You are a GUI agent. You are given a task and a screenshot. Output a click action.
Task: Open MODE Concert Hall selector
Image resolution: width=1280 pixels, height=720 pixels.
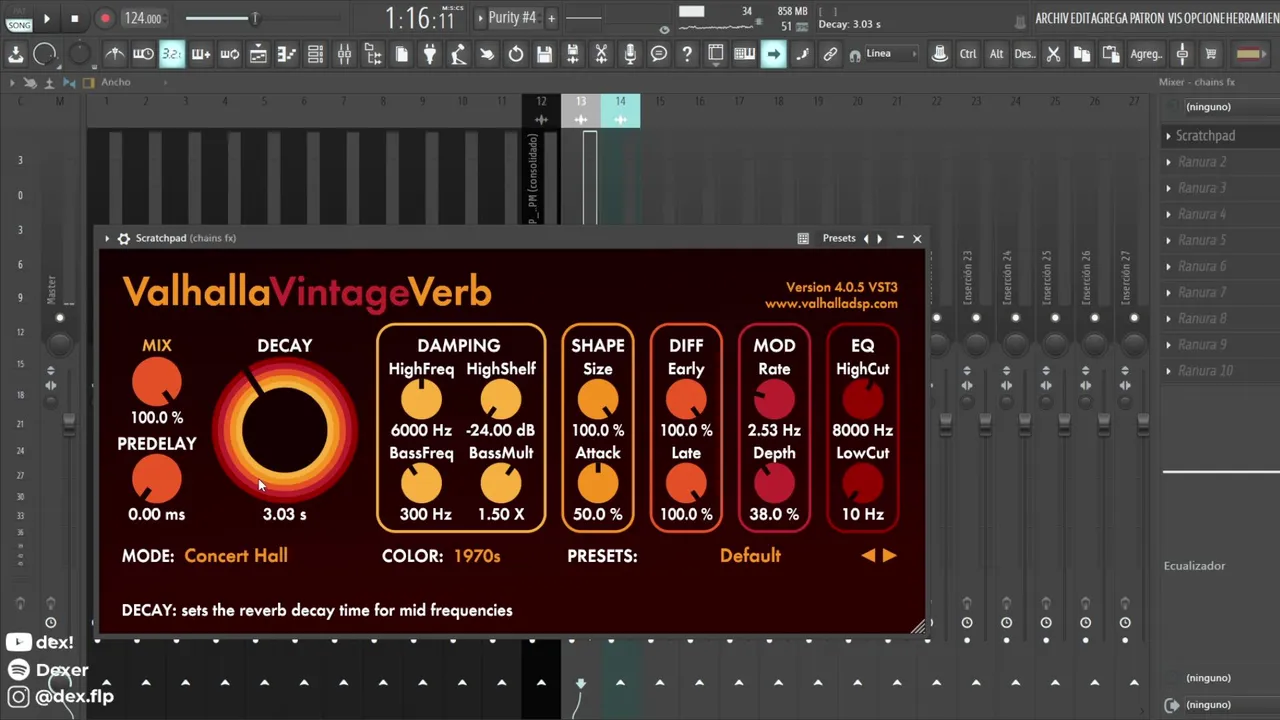click(236, 556)
